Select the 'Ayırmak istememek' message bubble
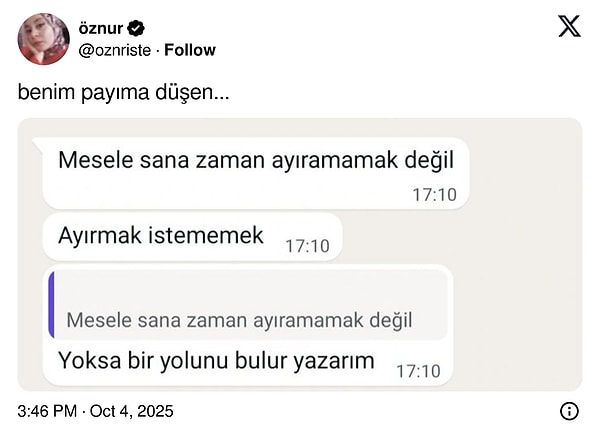Image resolution: width=600 pixels, height=441 pixels. [192, 237]
